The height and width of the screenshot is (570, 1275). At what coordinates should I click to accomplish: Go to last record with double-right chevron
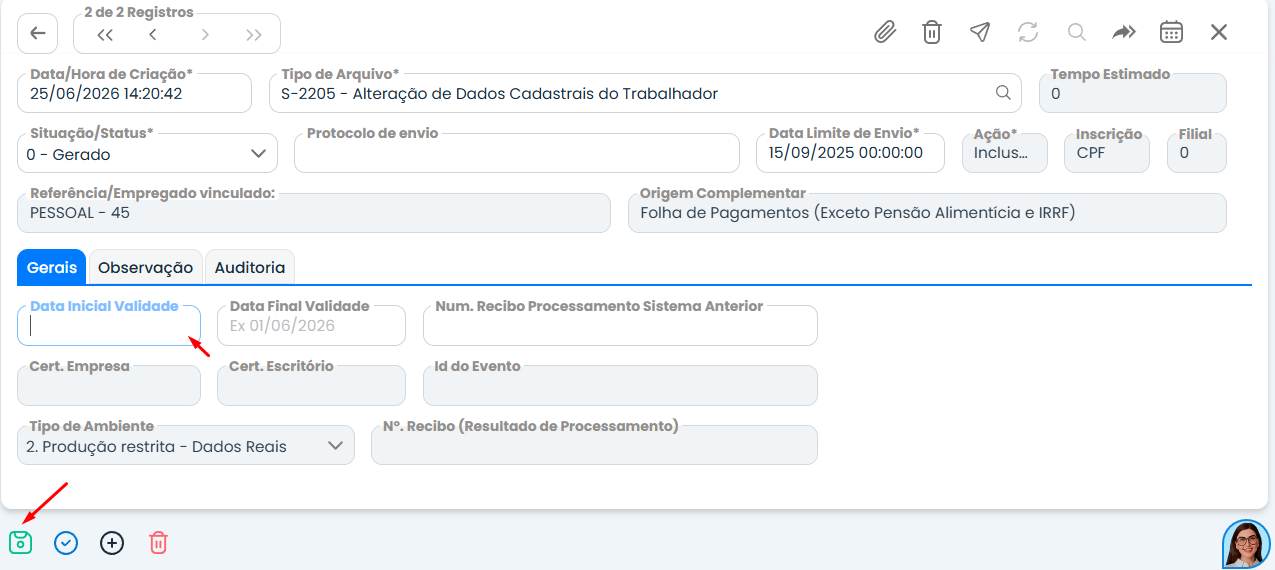click(254, 34)
